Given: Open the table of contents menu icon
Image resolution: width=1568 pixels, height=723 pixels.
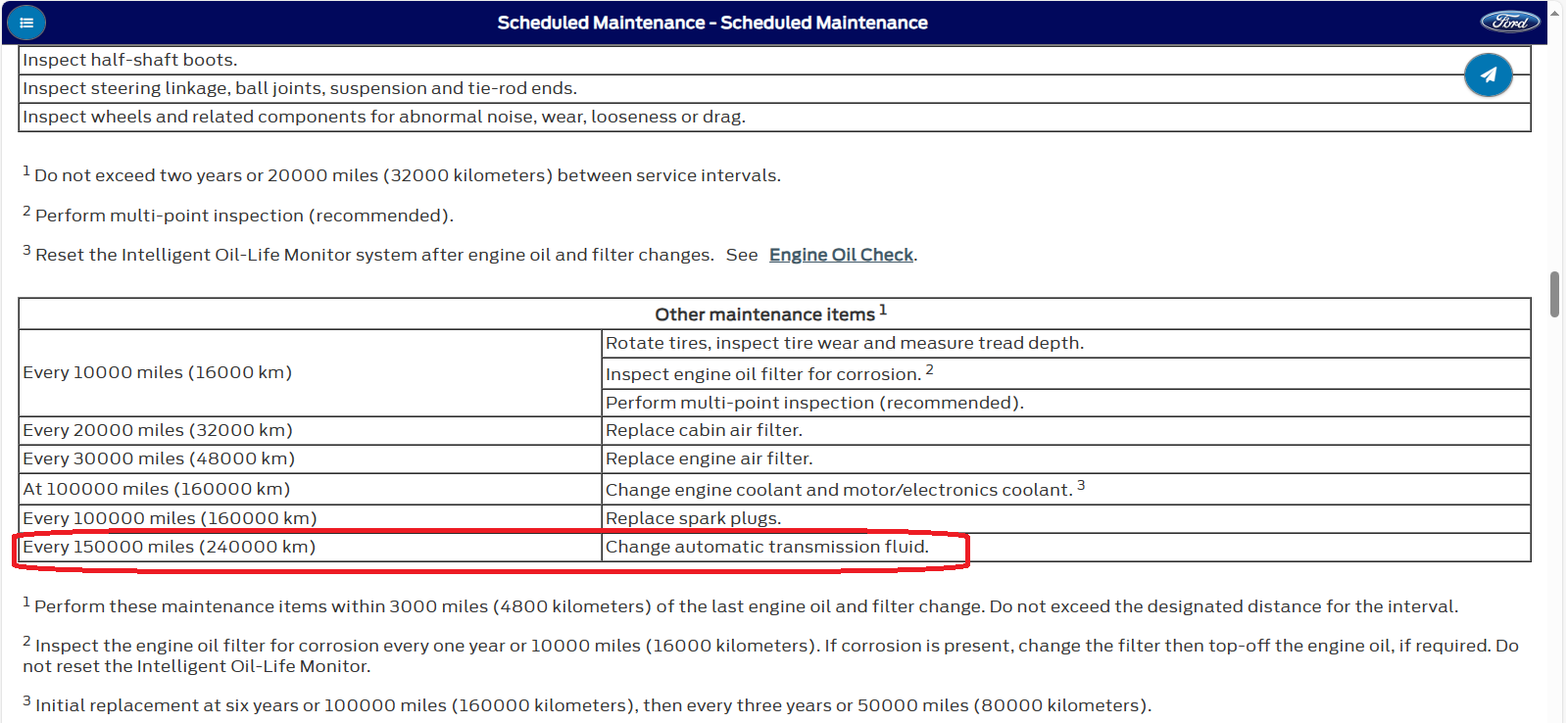Looking at the screenshot, I should click(26, 23).
